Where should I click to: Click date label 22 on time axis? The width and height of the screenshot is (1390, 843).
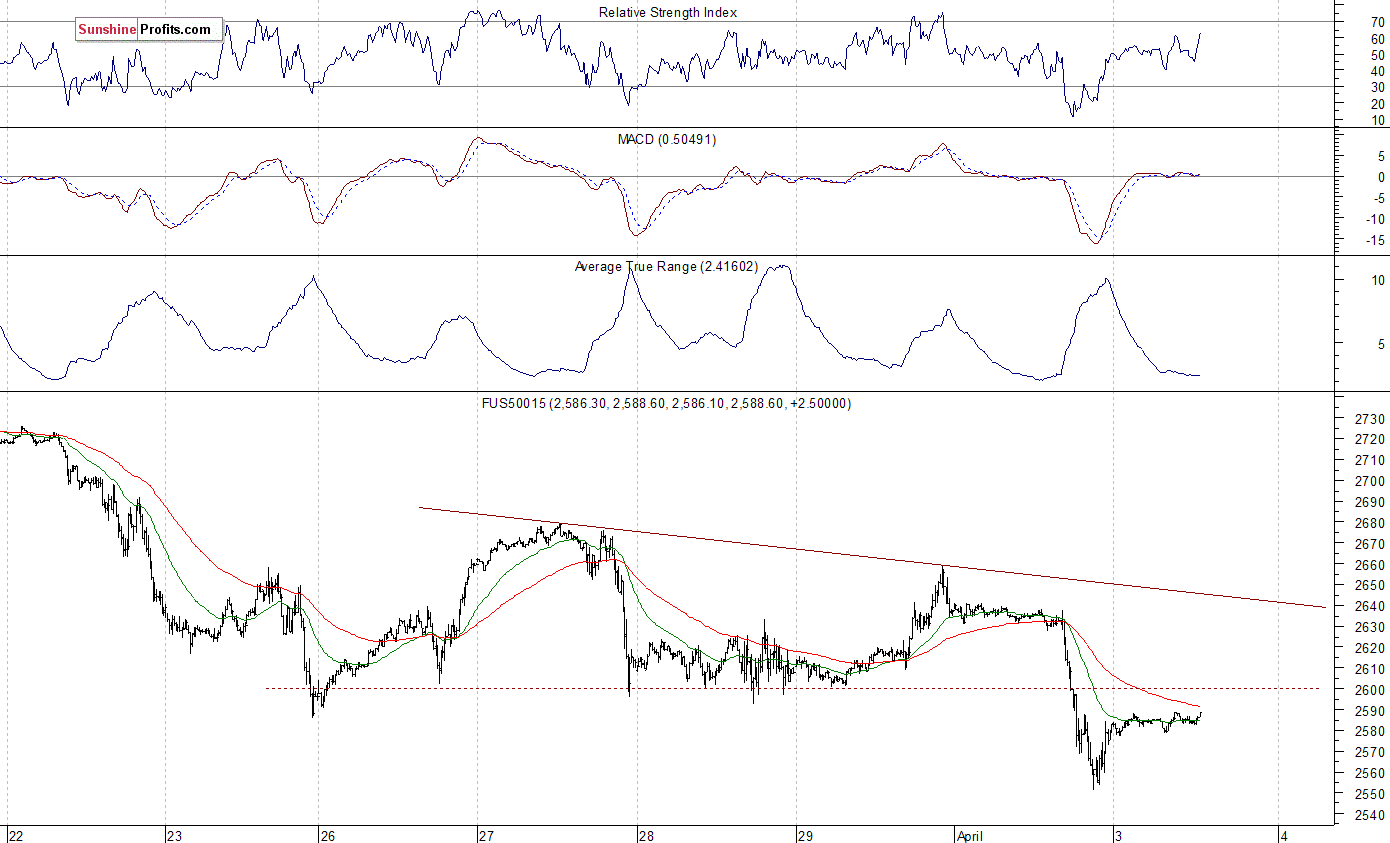(x=16, y=834)
